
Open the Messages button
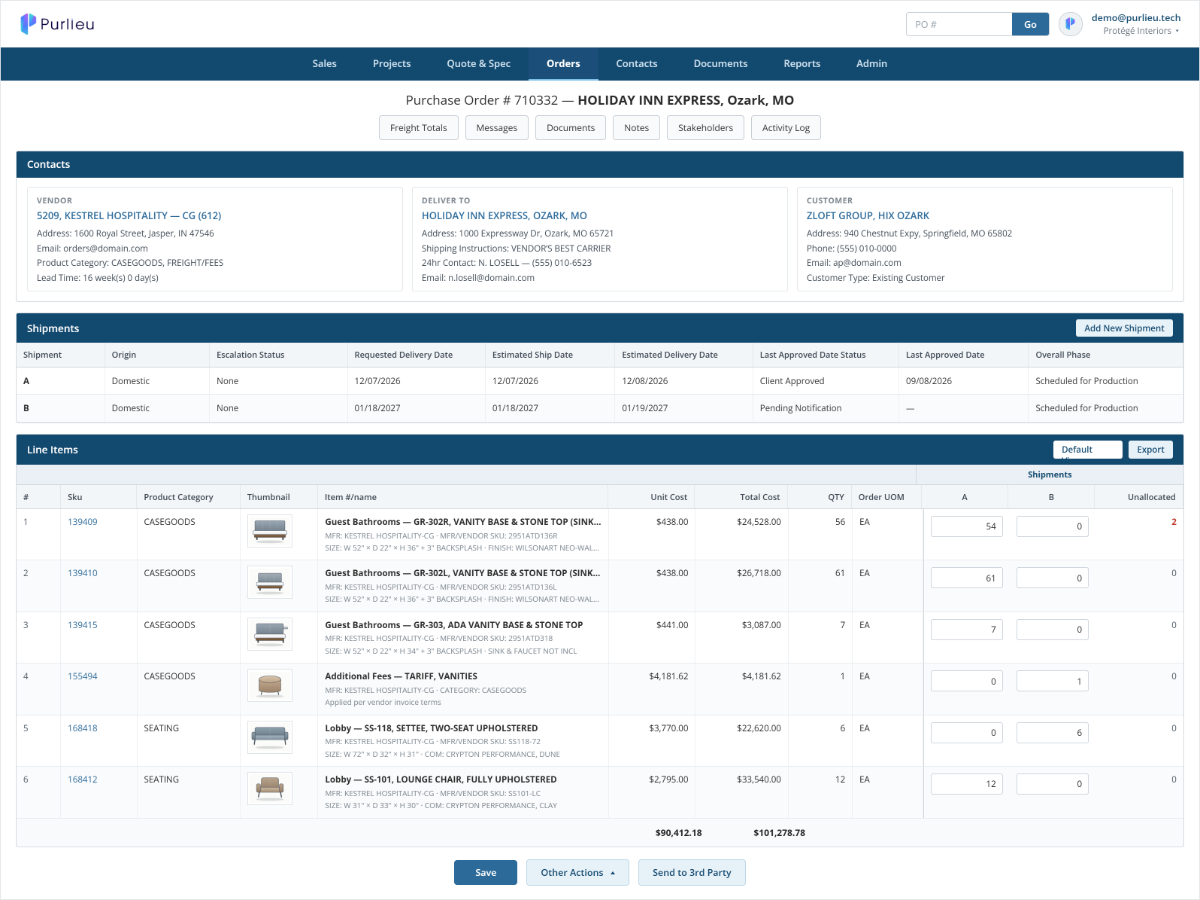[497, 128]
